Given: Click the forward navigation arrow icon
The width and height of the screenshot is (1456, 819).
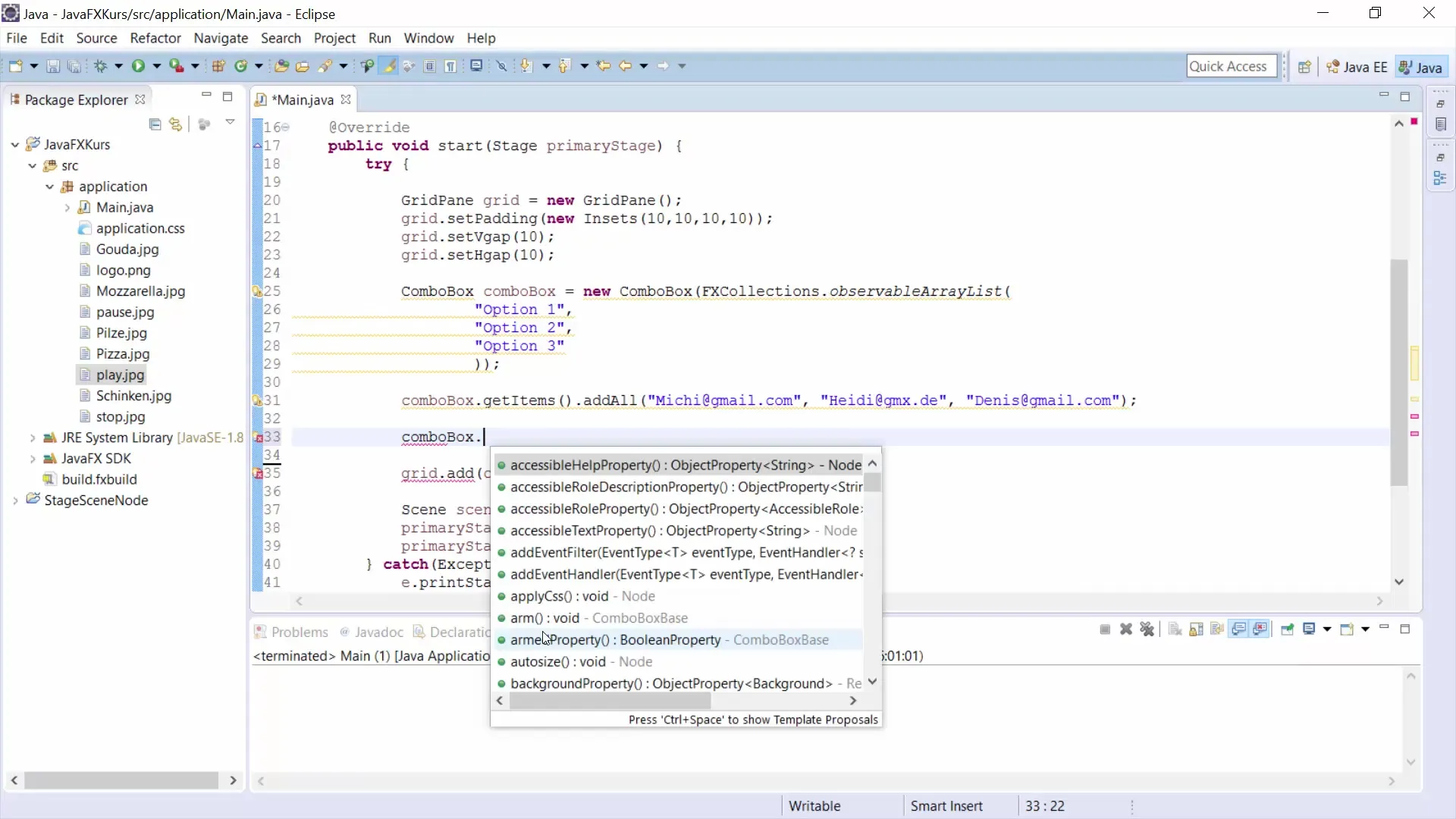Looking at the screenshot, I should tap(663, 66).
